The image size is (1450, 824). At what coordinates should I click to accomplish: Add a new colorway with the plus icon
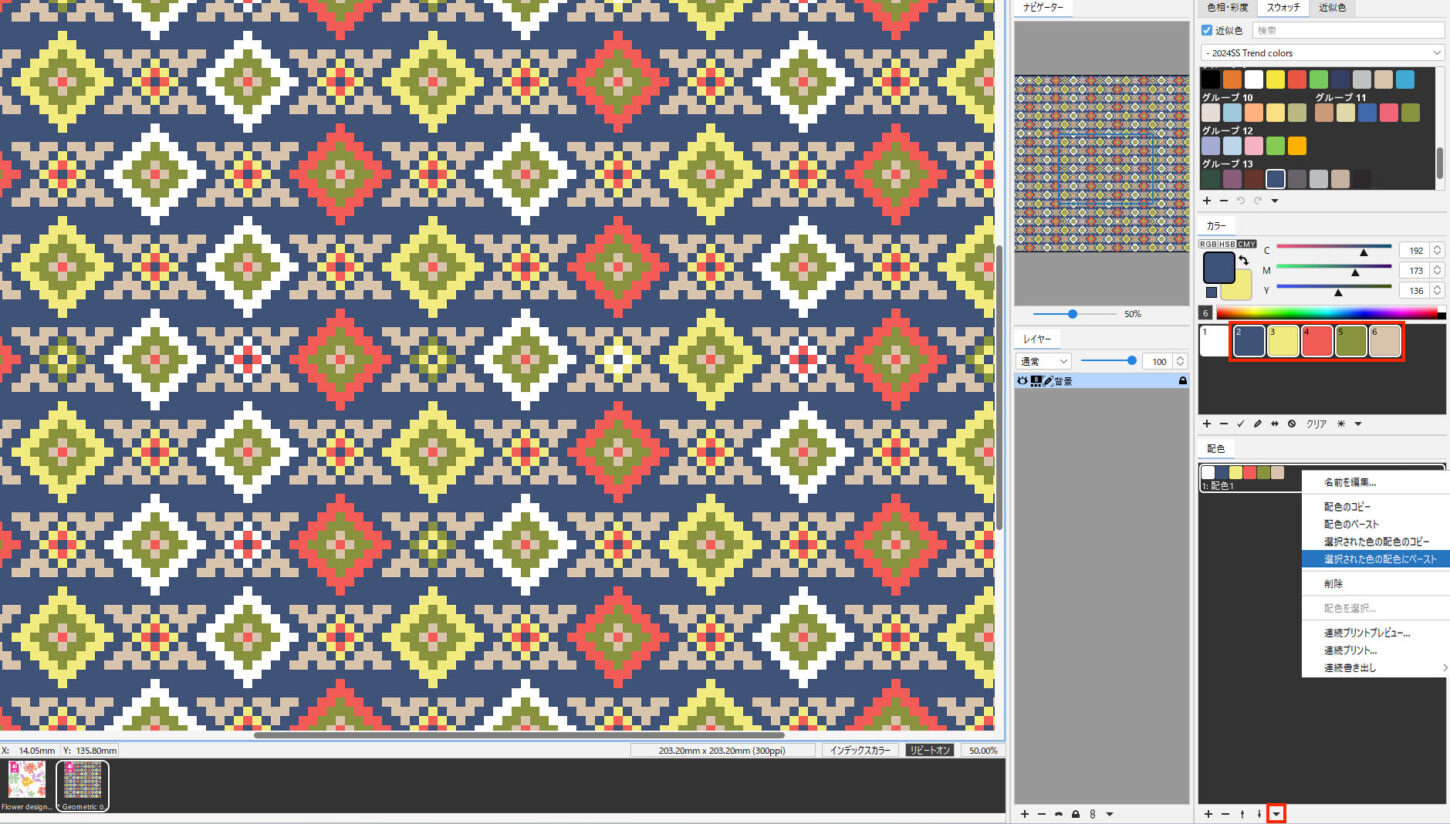click(1207, 814)
